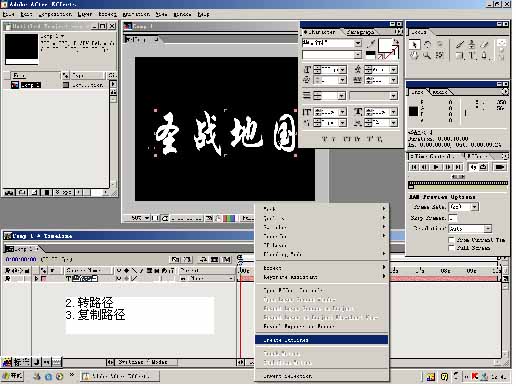Click the black color swatch in Info panel

[x=413, y=111]
